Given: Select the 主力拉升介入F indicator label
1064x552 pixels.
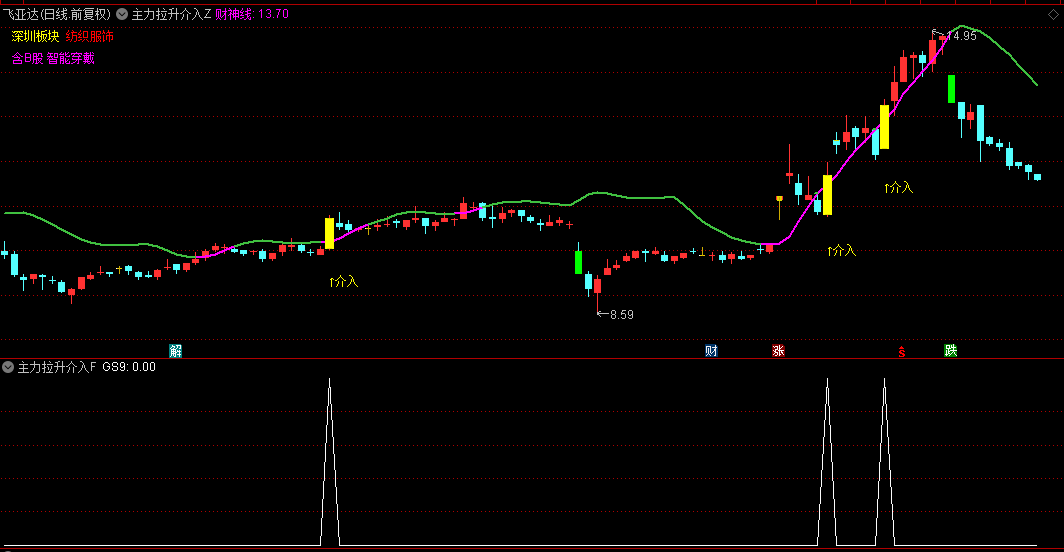Looking at the screenshot, I should (57, 367).
